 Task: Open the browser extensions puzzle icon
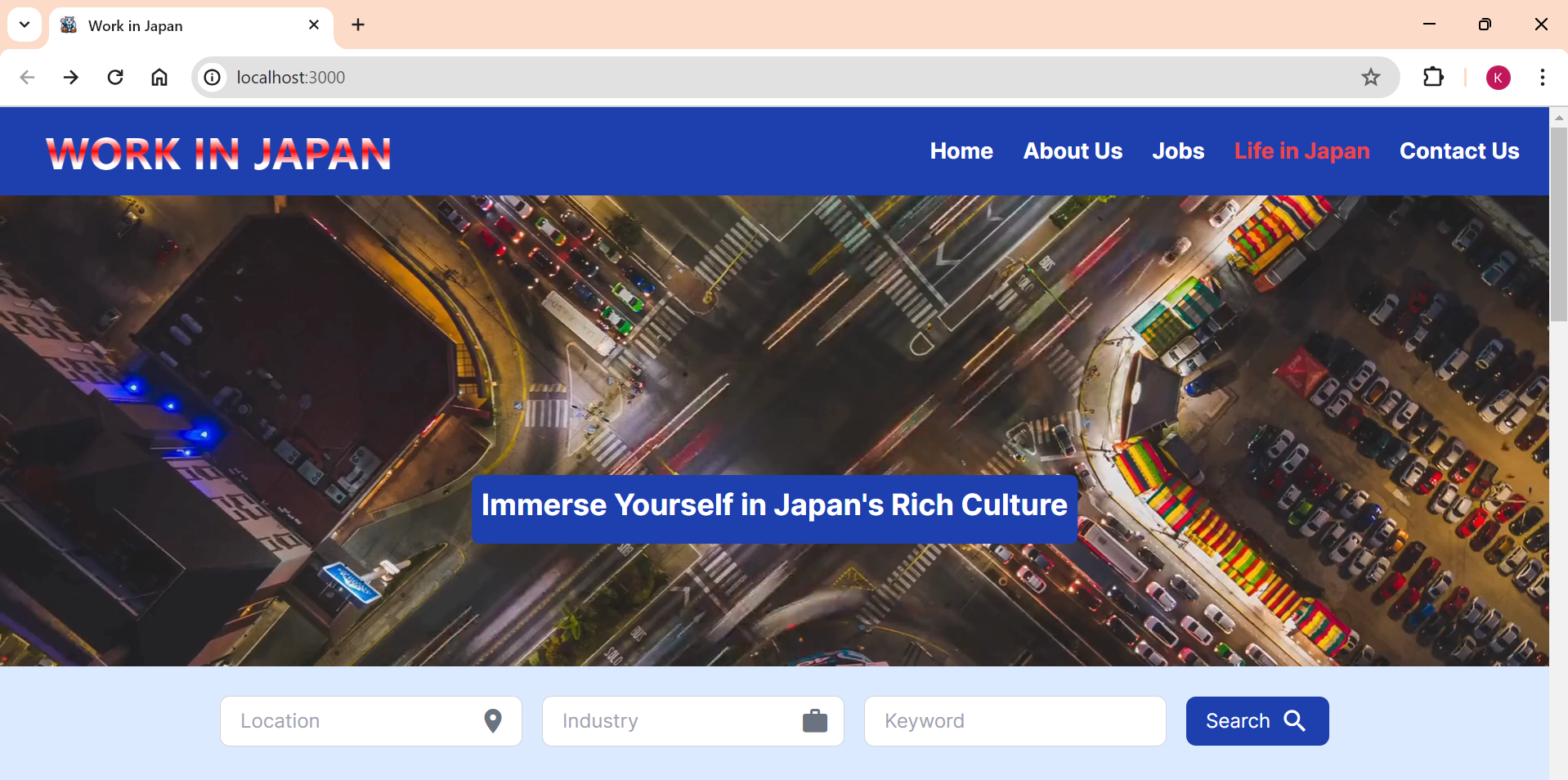tap(1433, 77)
